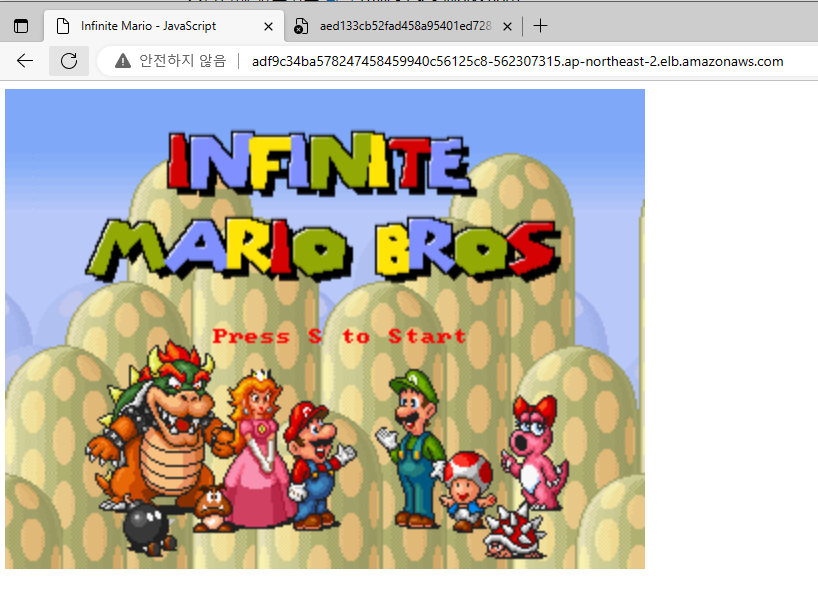The height and width of the screenshot is (598, 818).
Task: Click the not secure warning icon
Action: click(x=123, y=61)
